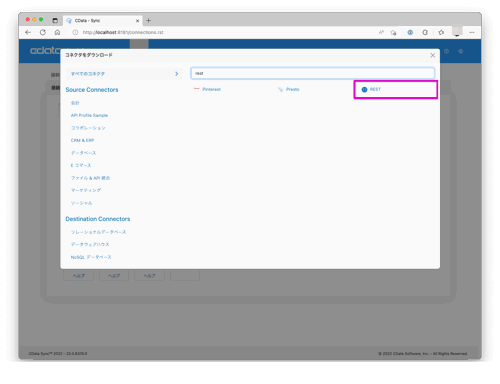The image size is (500, 384).
Task: Open the ソーシャル category
Action: coord(81,203)
